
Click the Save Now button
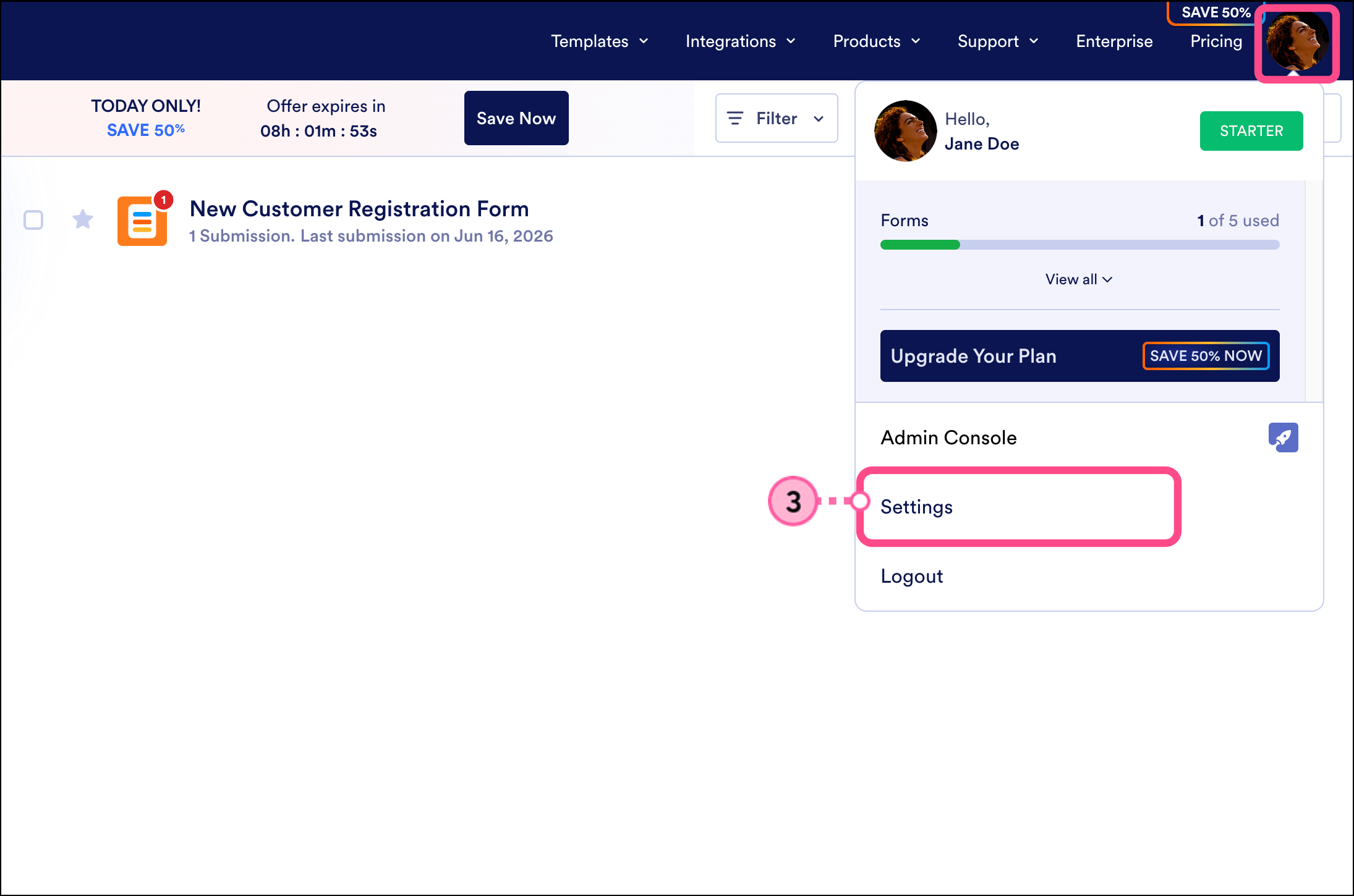[516, 118]
